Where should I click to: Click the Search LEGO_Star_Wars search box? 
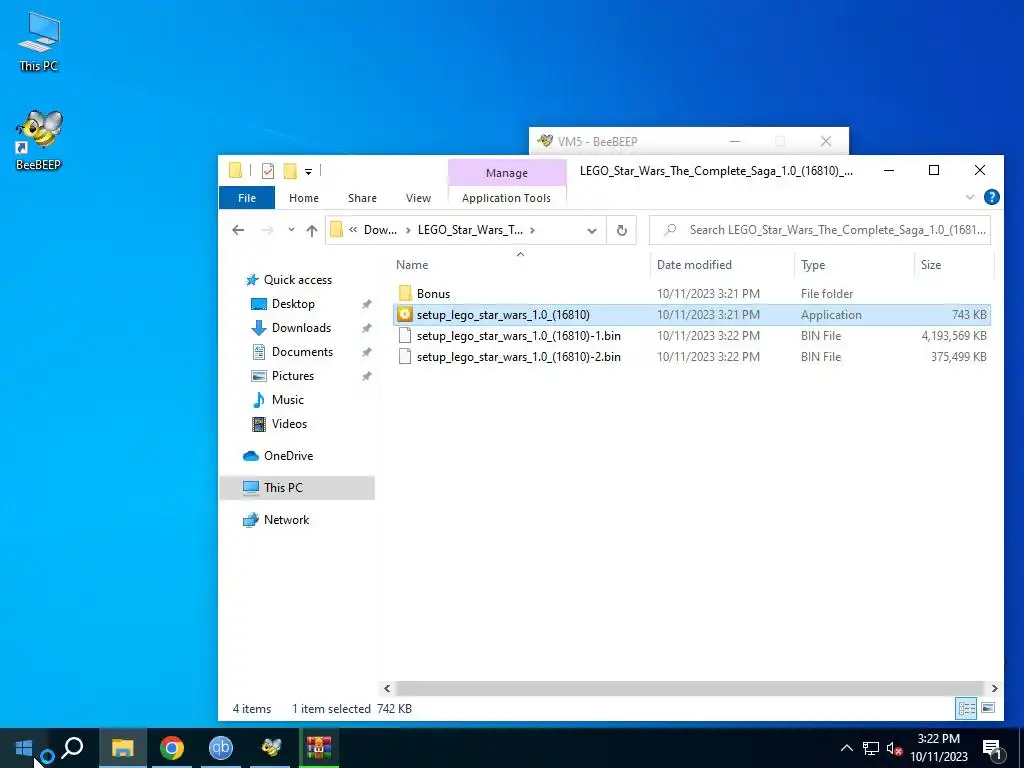tap(820, 230)
